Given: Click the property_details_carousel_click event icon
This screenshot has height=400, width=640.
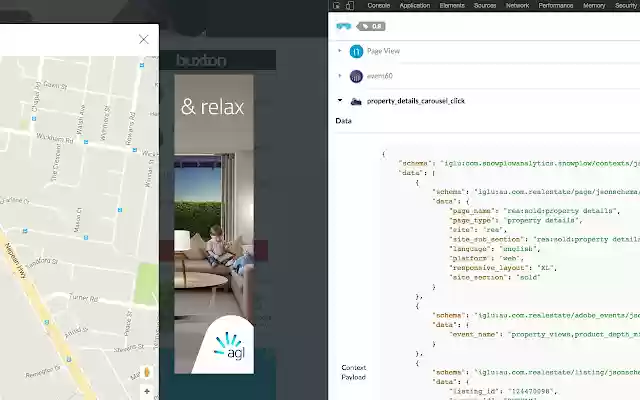Looking at the screenshot, I should tap(356, 101).
